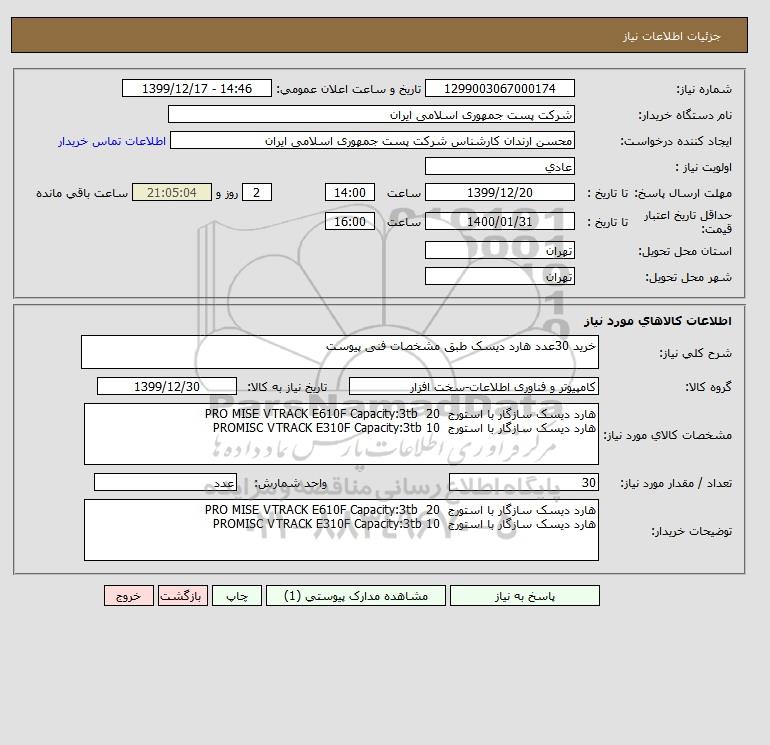Click the تاریخ و ساعت اعلان عمومی label
The height and width of the screenshot is (745, 770).
(x=349, y=89)
